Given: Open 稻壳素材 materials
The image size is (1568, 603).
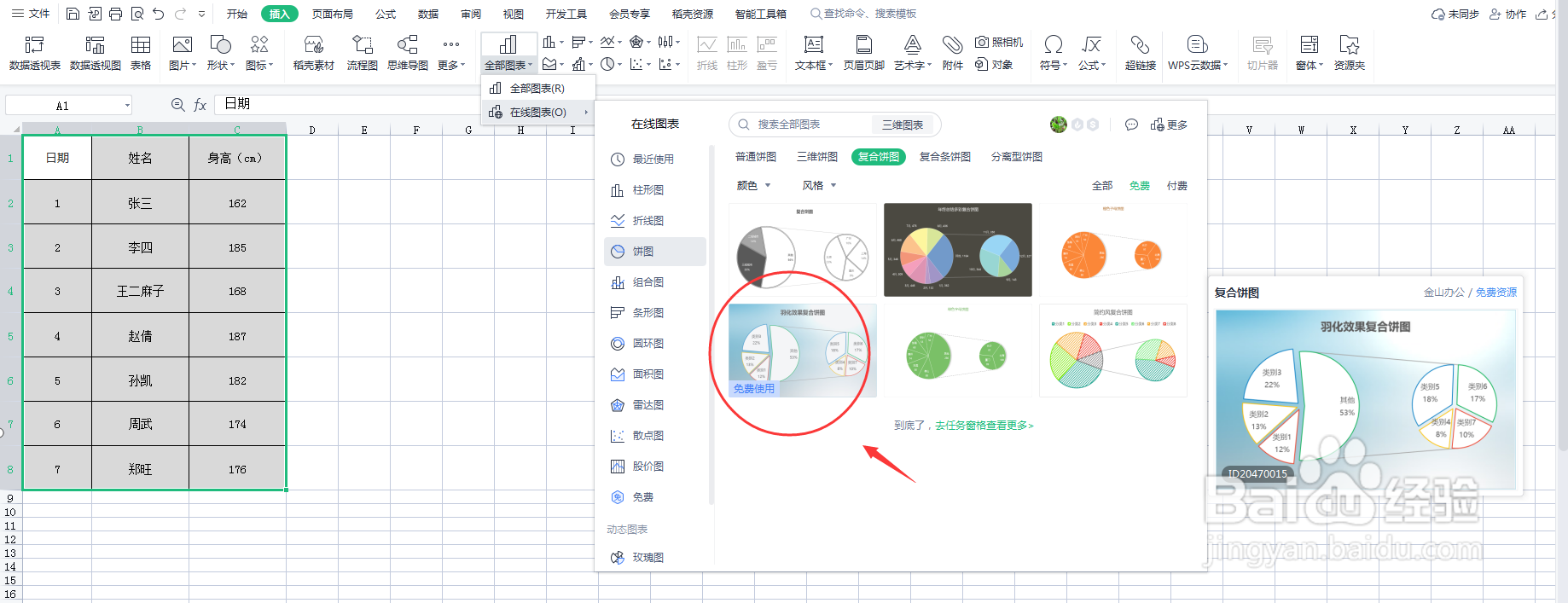Looking at the screenshot, I should (313, 53).
